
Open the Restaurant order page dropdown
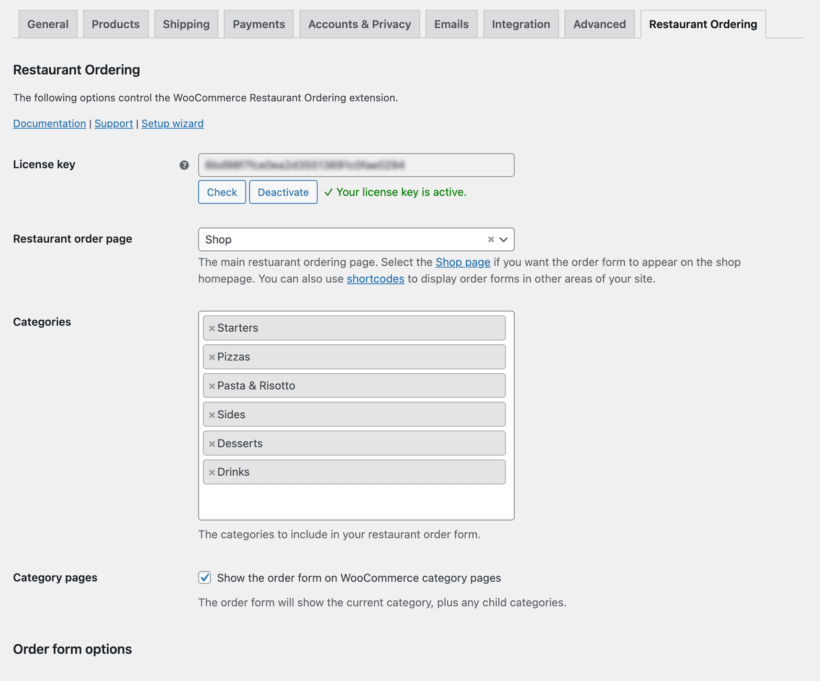click(502, 239)
